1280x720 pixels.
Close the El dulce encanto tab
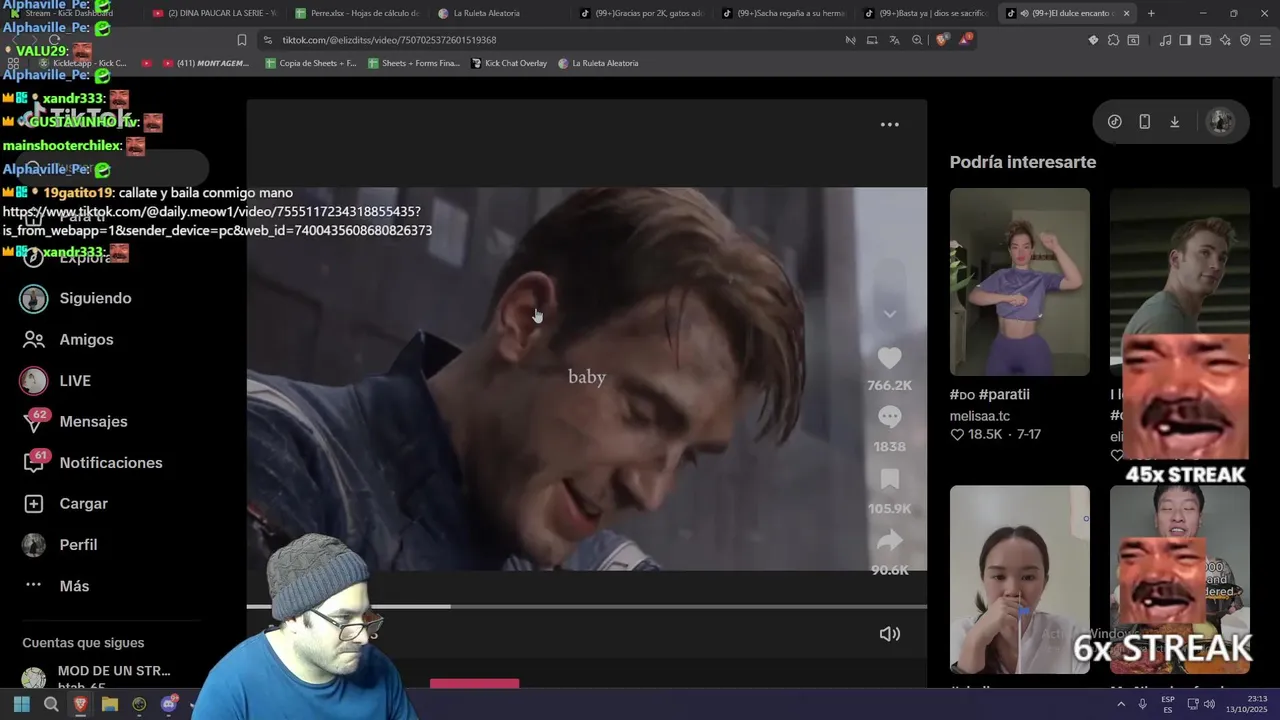[1126, 13]
